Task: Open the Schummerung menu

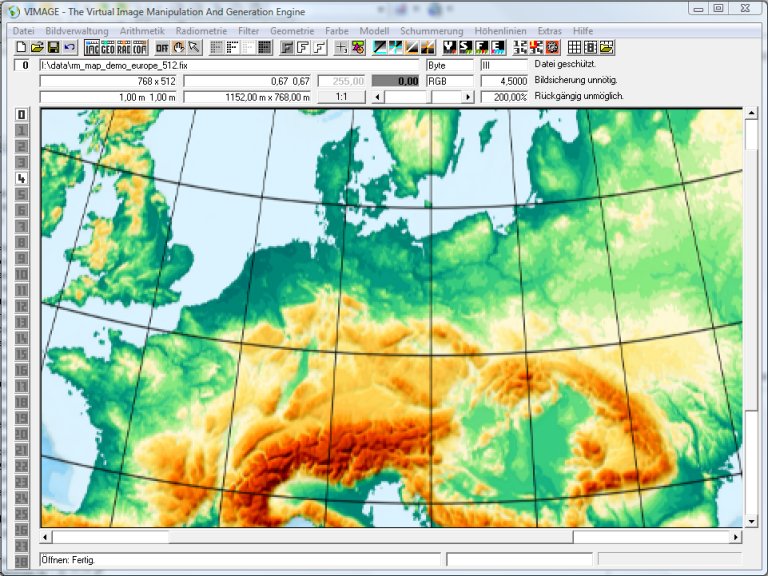Action: coord(431,31)
